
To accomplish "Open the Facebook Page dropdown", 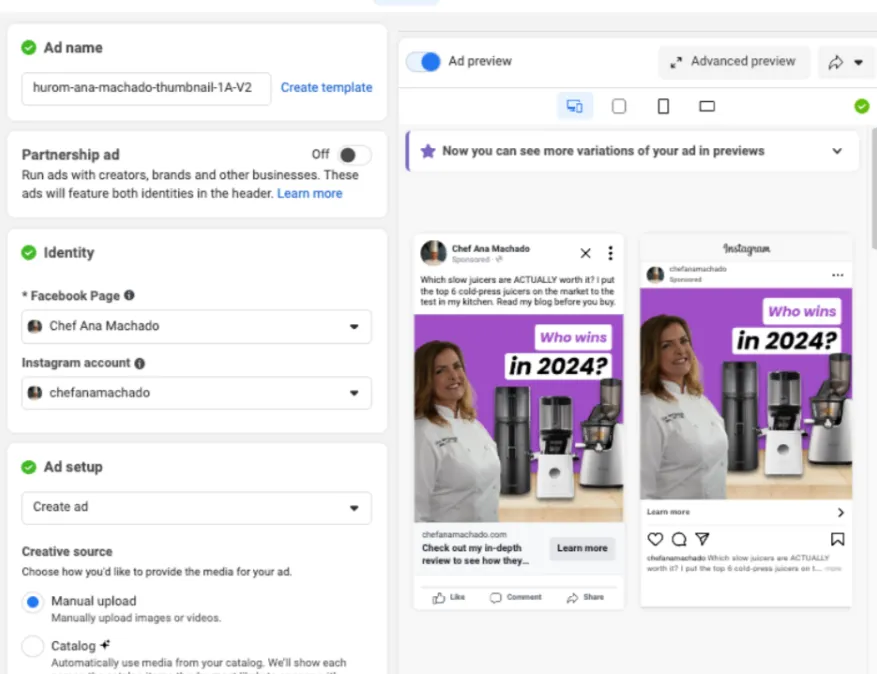I will 196,326.
